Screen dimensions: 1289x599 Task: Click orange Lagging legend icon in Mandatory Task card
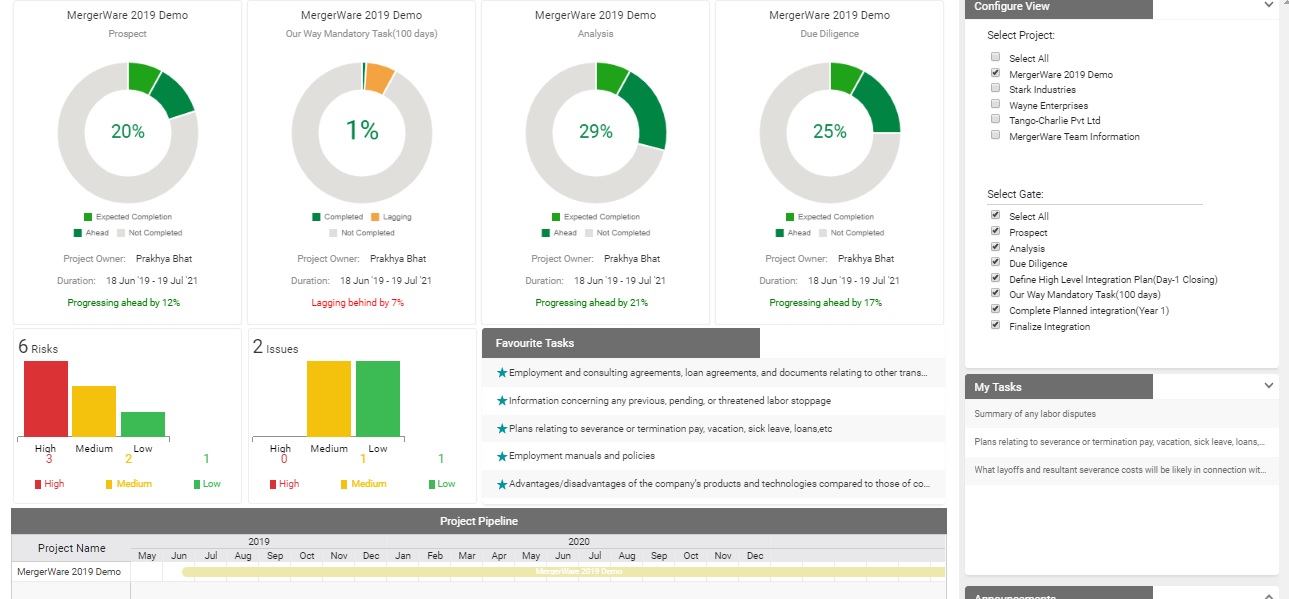375,217
